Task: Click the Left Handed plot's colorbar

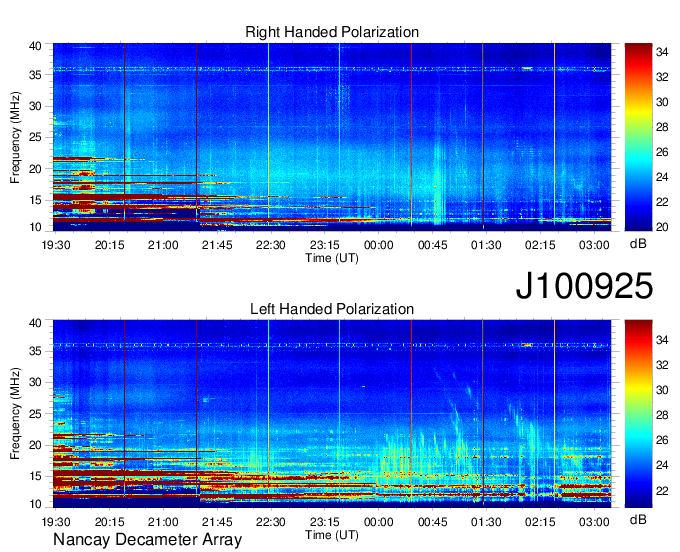Action: click(638, 414)
